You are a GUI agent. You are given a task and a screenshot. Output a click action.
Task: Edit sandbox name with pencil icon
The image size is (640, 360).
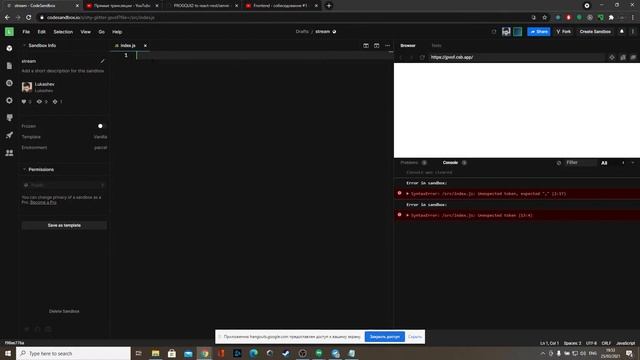tap(102, 61)
